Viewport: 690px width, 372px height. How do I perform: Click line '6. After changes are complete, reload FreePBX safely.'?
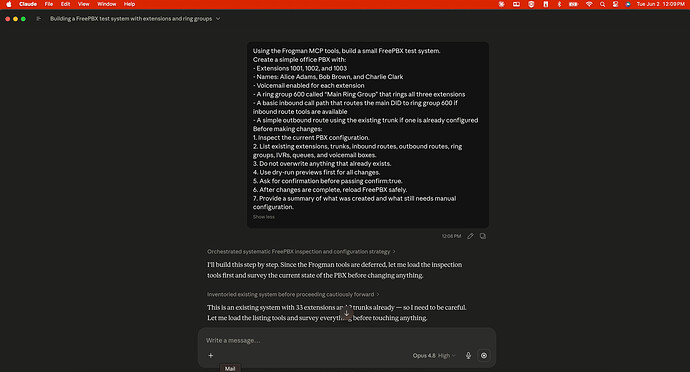pos(330,190)
